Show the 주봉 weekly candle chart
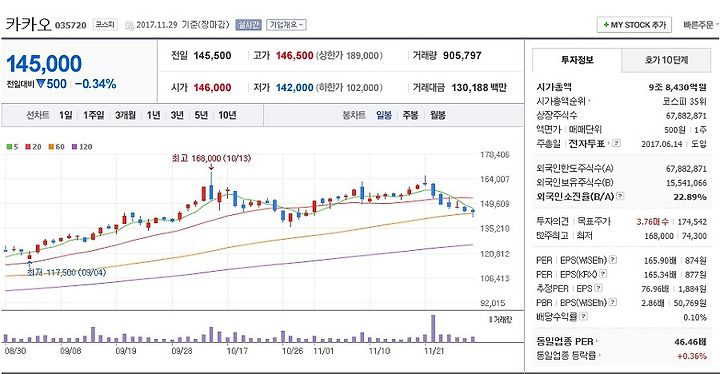Image resolution: width=720 pixels, height=374 pixels. point(410,115)
